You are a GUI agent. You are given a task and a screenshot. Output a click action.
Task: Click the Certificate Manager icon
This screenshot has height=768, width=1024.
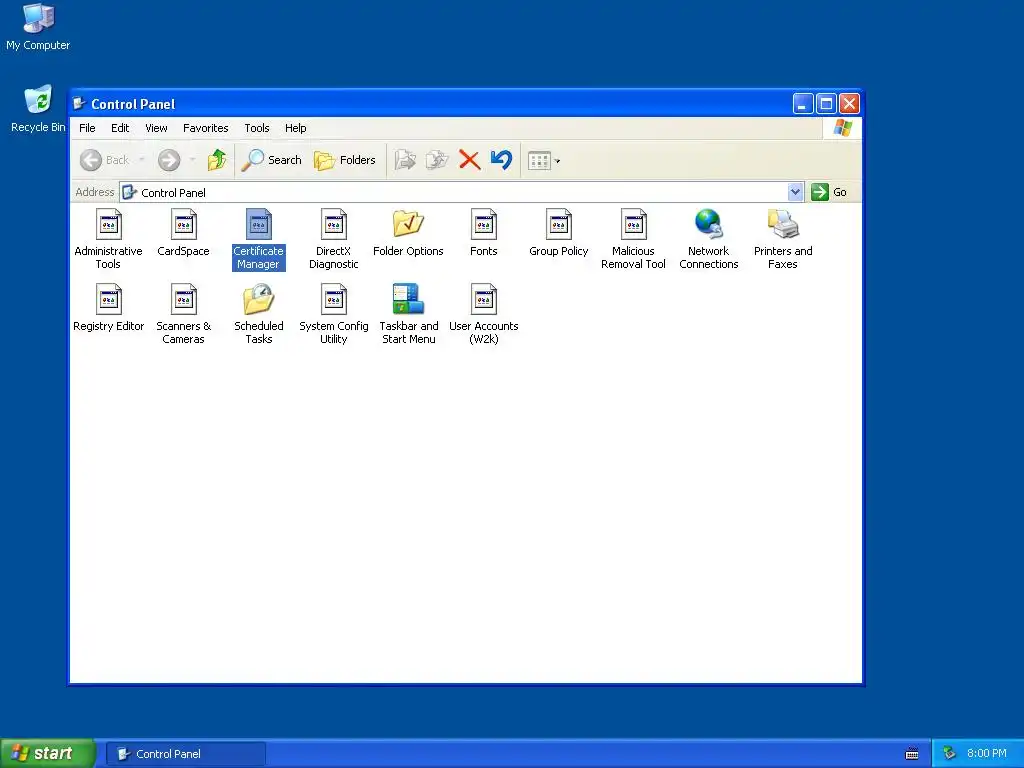(259, 225)
